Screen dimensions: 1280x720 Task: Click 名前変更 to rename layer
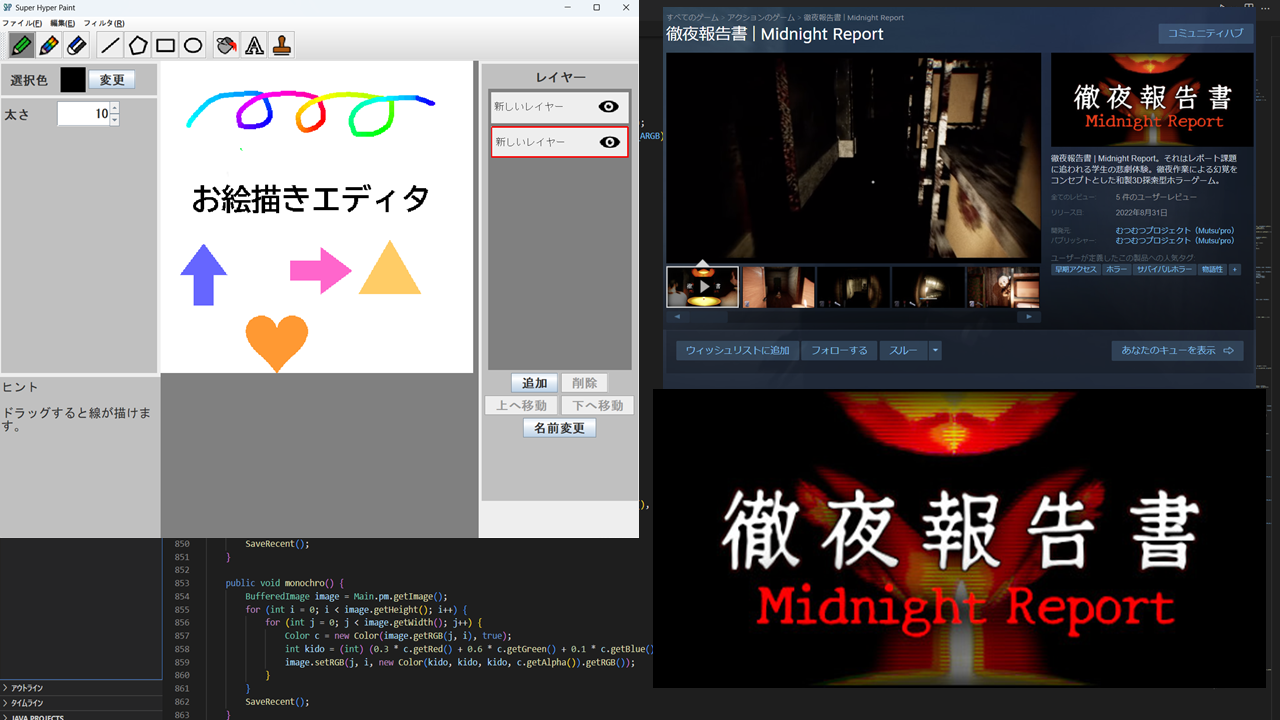pyautogui.click(x=559, y=428)
